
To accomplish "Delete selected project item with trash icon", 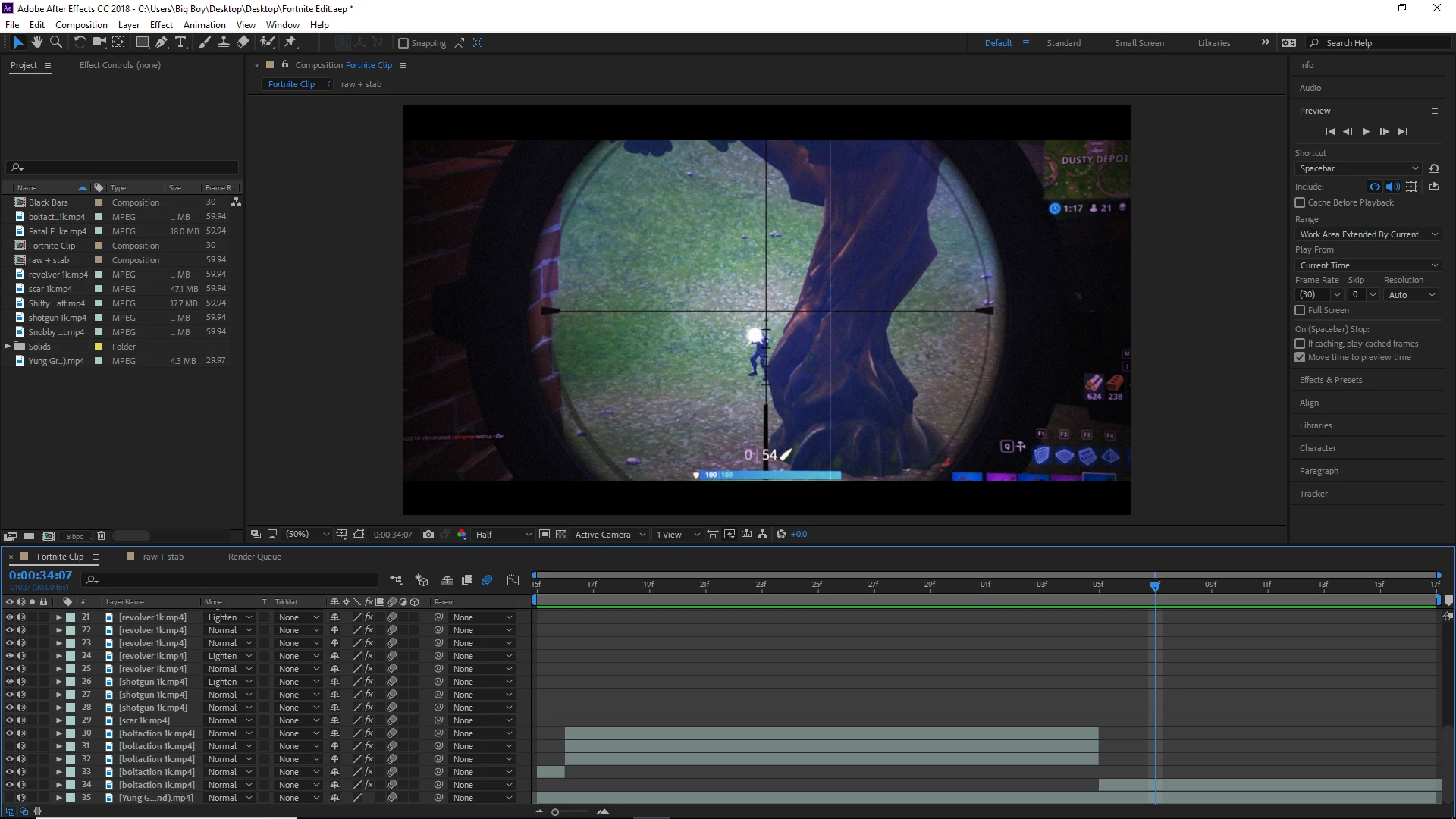I will tap(101, 536).
